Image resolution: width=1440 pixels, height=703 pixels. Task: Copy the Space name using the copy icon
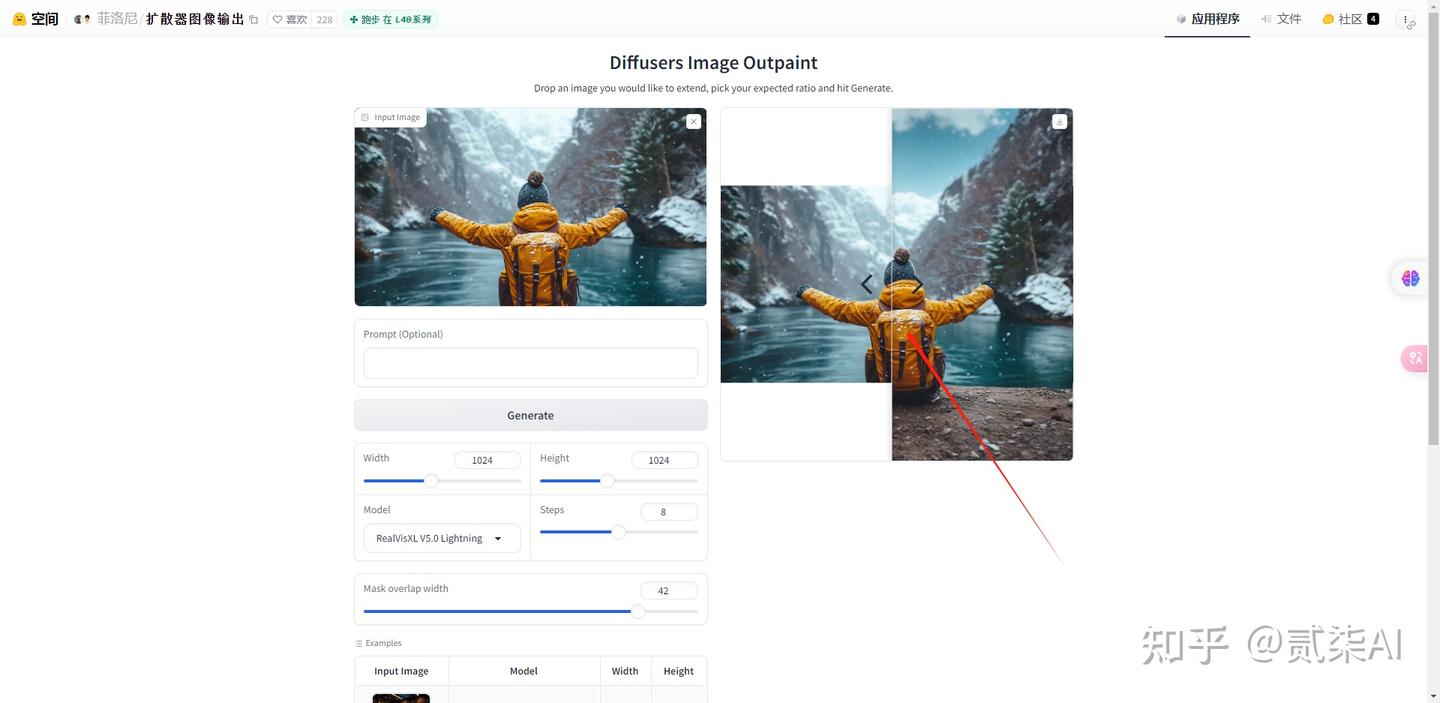[x=253, y=19]
